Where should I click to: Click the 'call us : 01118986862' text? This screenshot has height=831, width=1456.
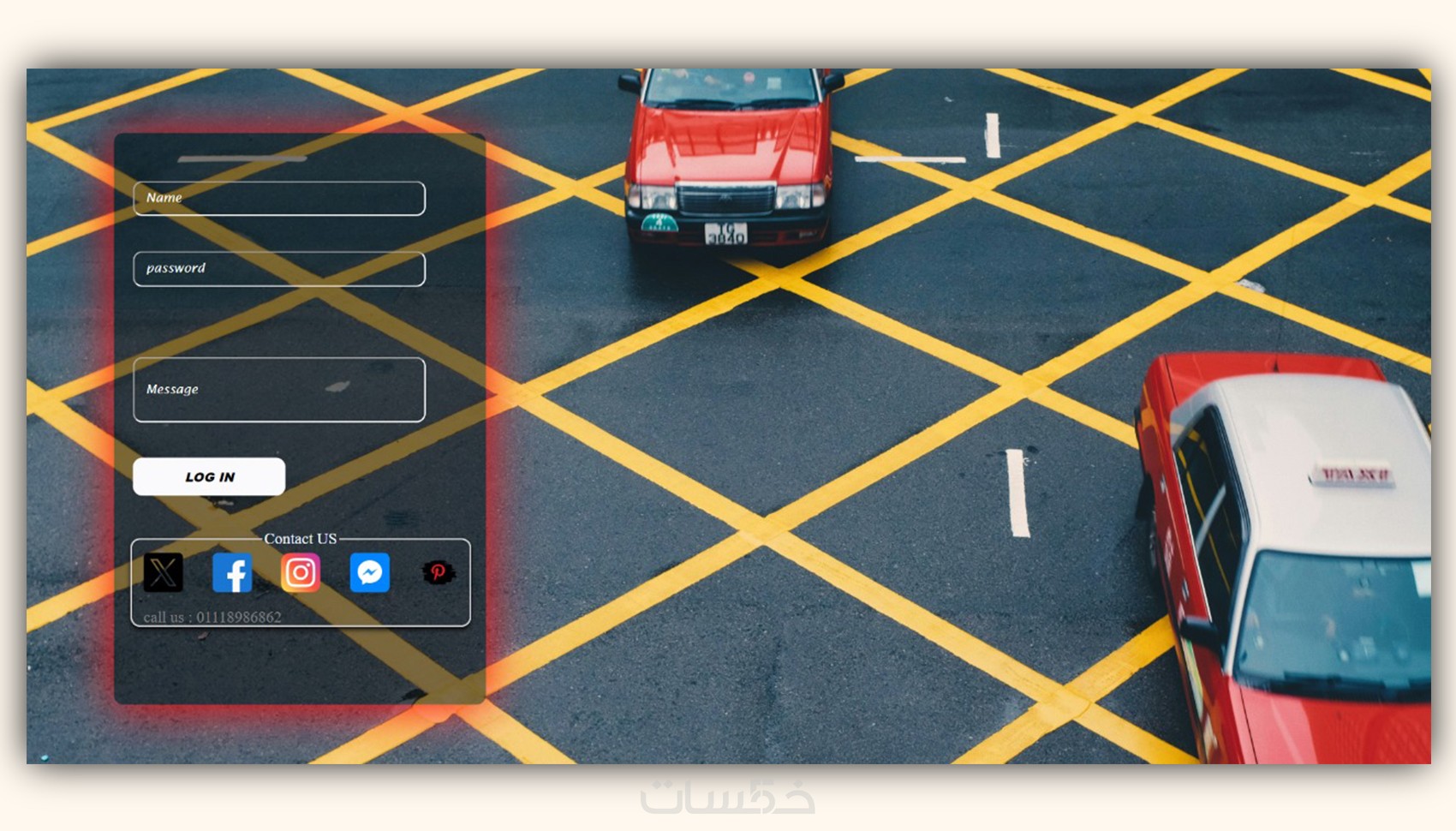(x=212, y=617)
